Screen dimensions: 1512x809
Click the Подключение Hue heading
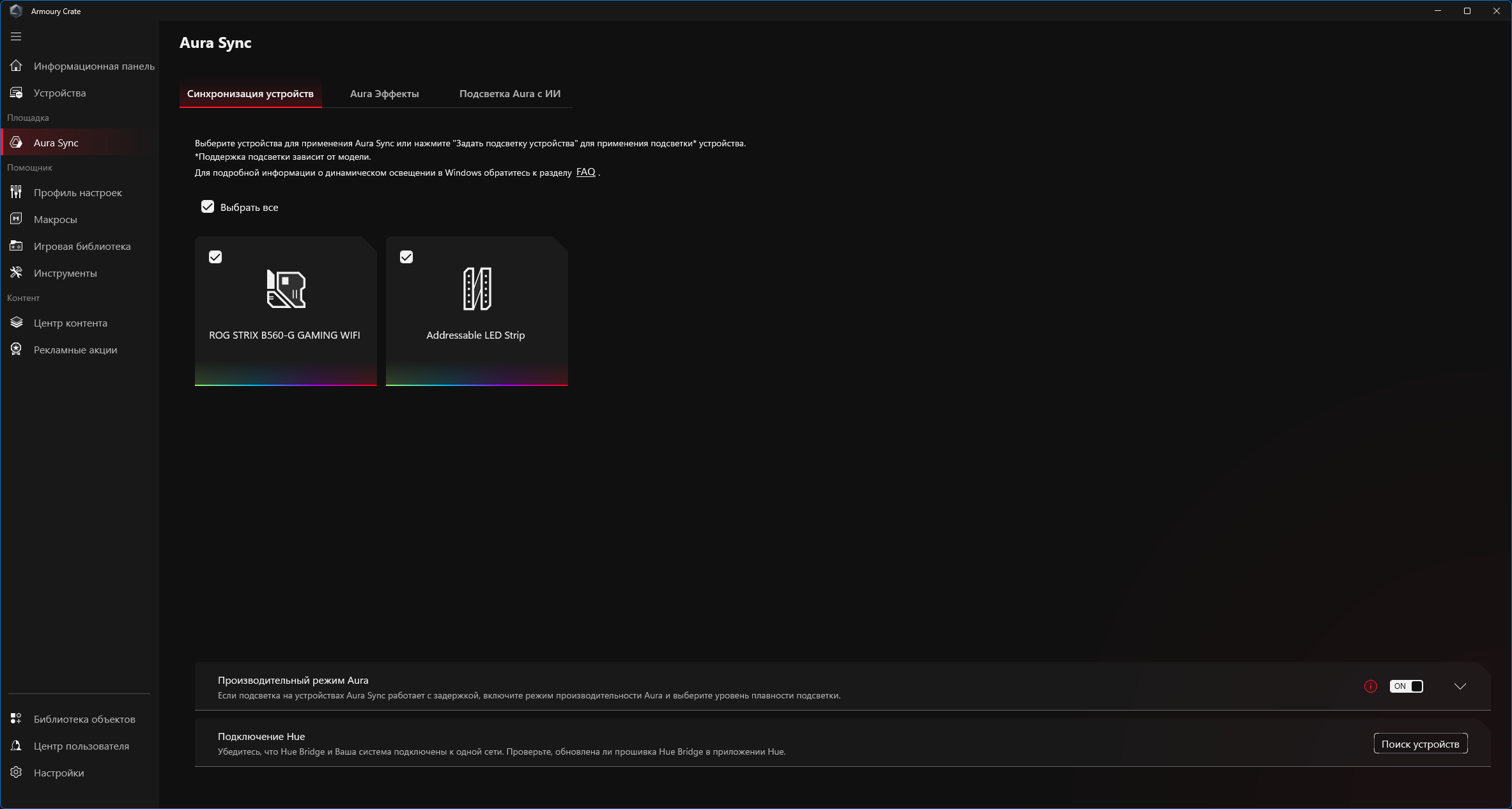261,737
